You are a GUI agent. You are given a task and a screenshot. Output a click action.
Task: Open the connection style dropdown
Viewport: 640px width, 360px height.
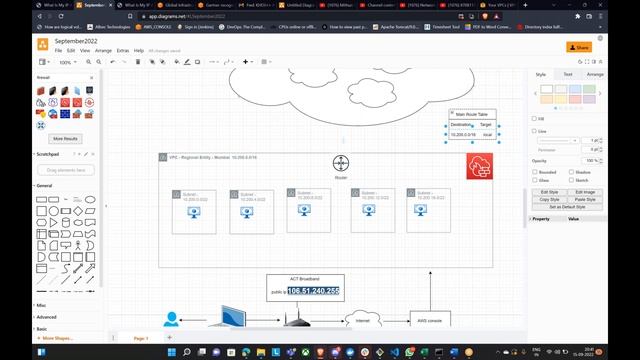pos(214,62)
